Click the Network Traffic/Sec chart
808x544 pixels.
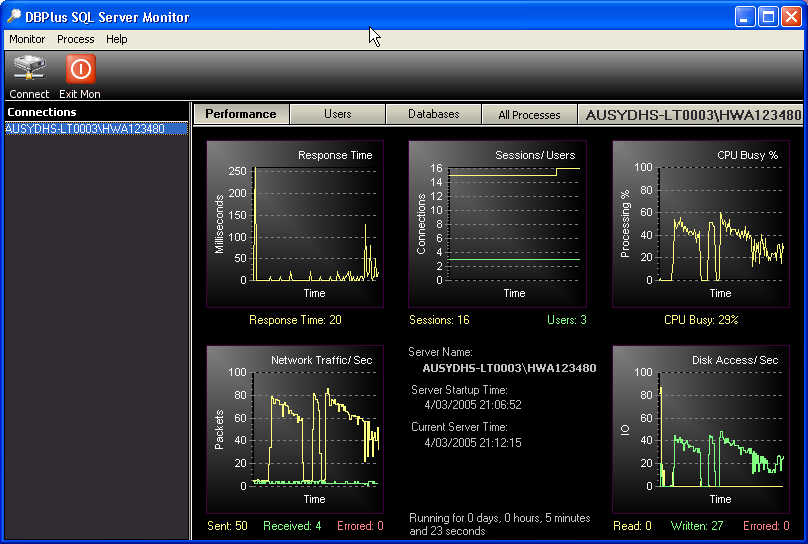coord(295,429)
